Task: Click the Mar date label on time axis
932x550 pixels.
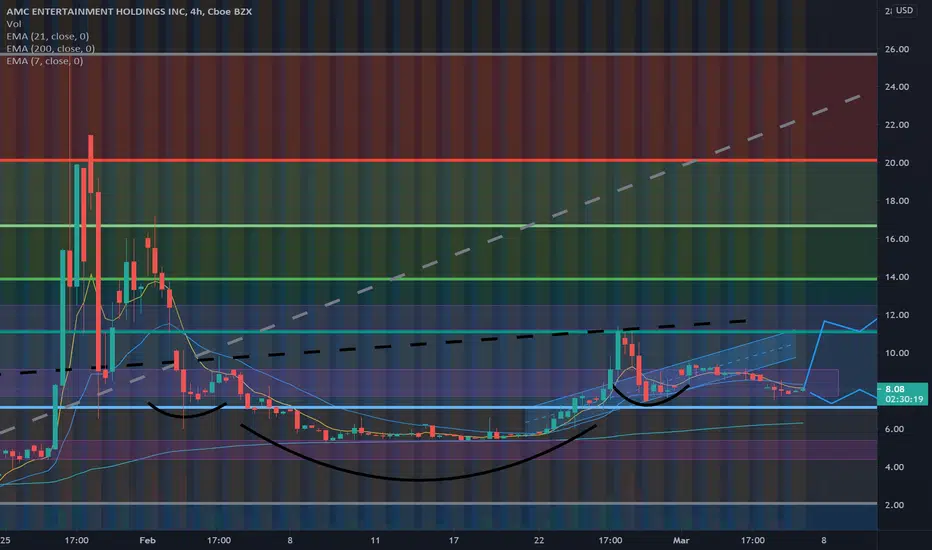Action: click(681, 540)
